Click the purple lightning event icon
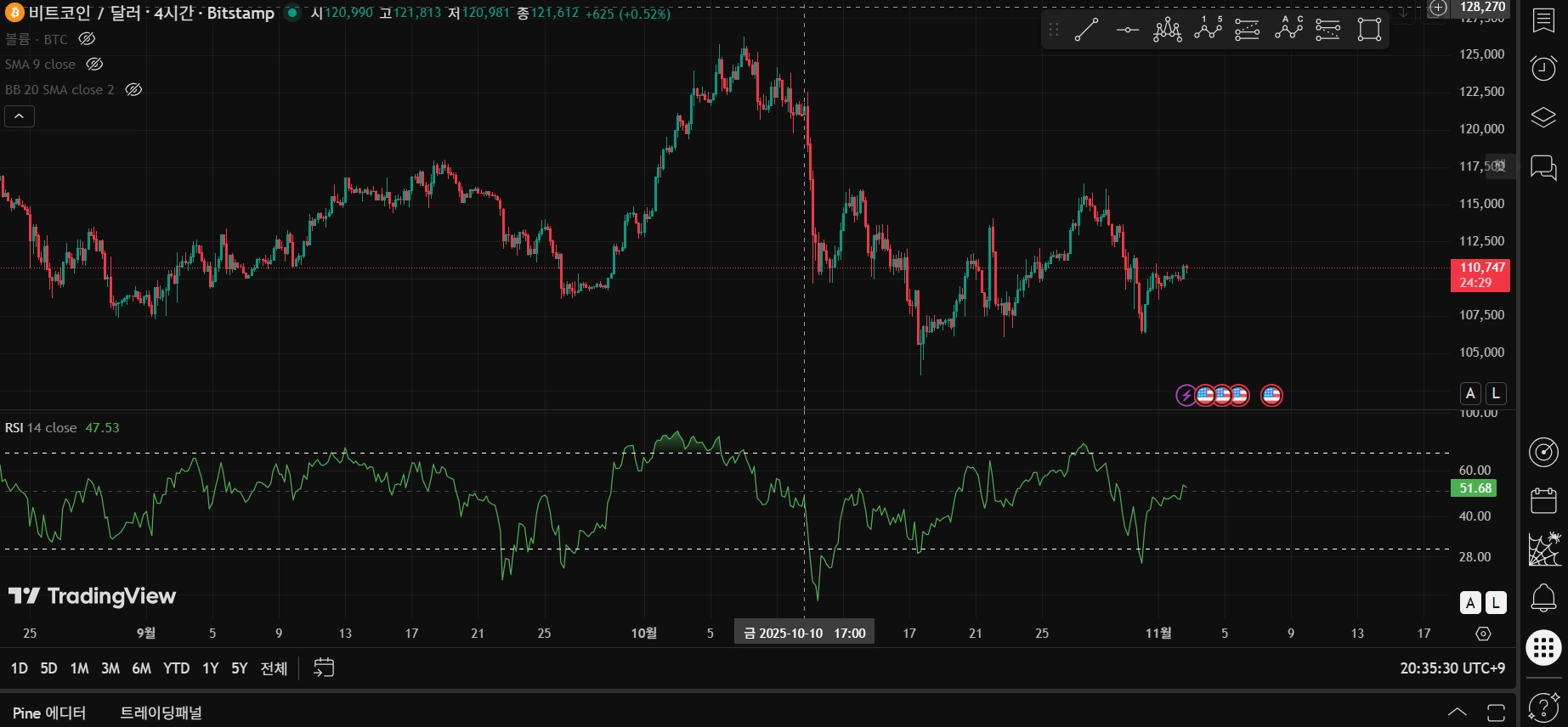 pyautogui.click(x=1186, y=395)
